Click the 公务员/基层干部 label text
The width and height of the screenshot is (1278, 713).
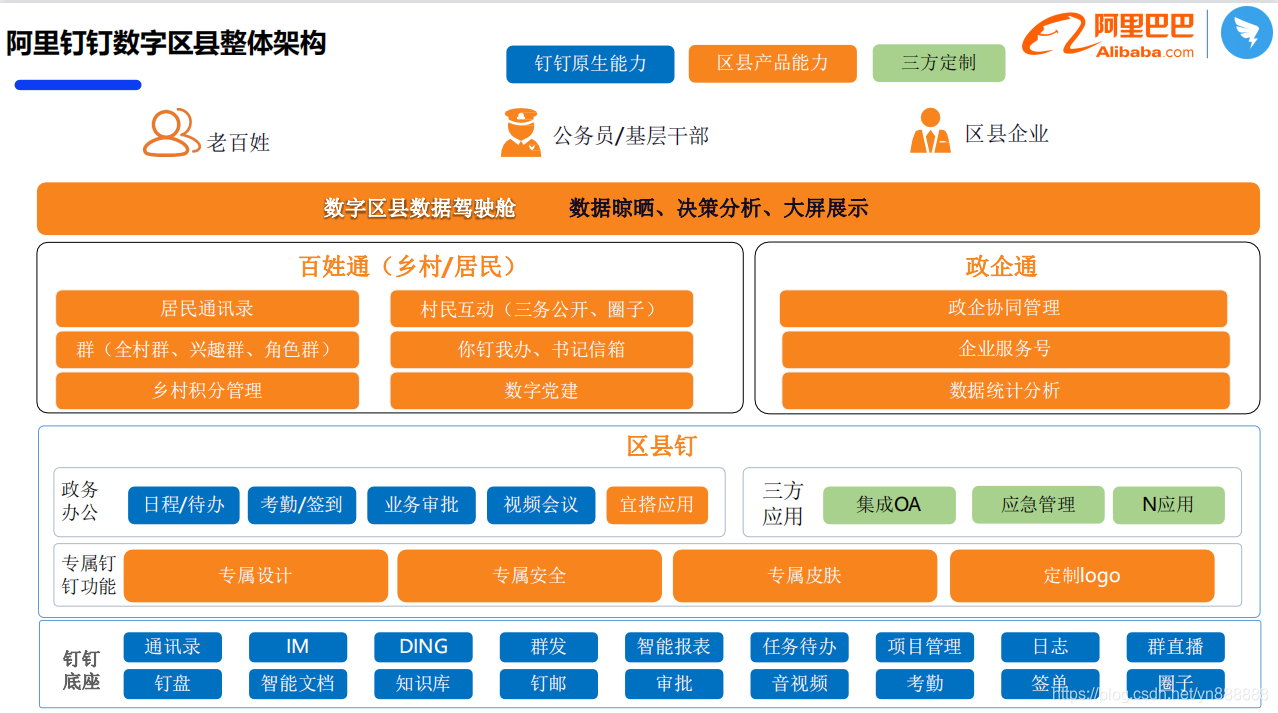tap(631, 136)
